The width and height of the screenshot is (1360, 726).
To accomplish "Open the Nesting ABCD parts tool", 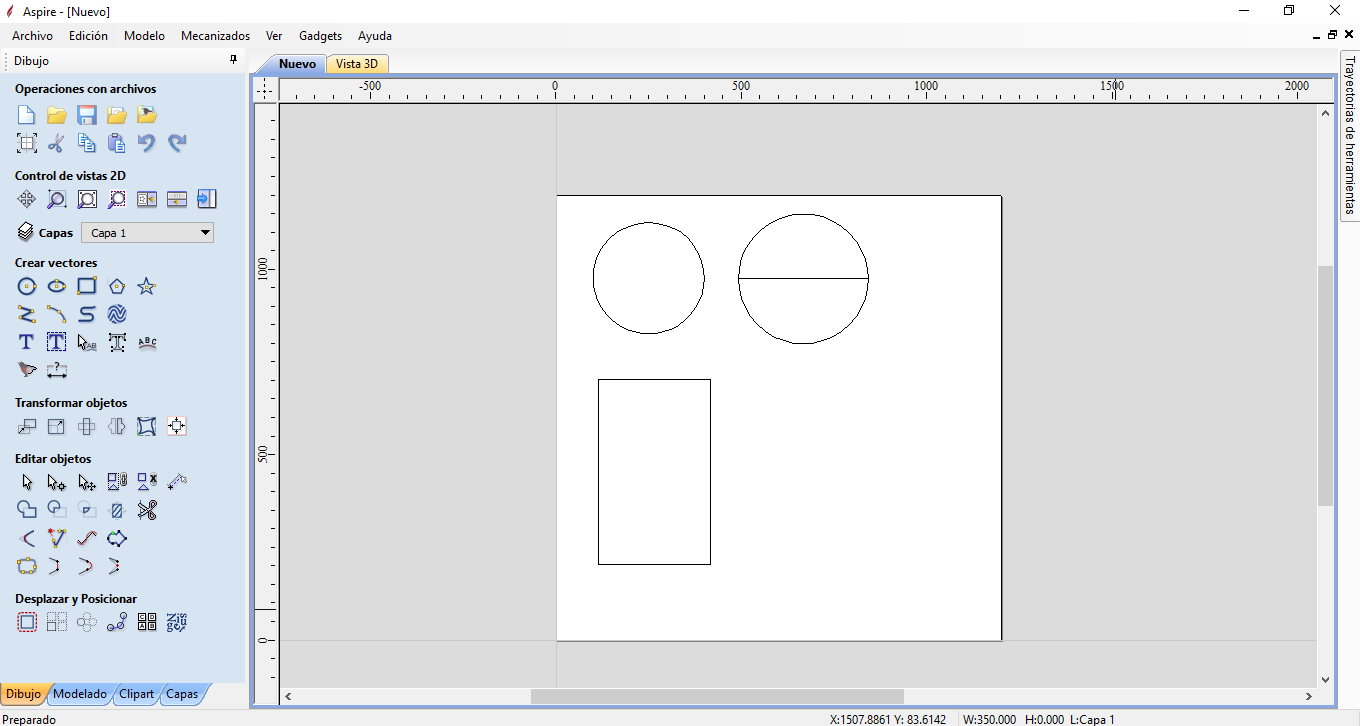I will [x=147, y=623].
